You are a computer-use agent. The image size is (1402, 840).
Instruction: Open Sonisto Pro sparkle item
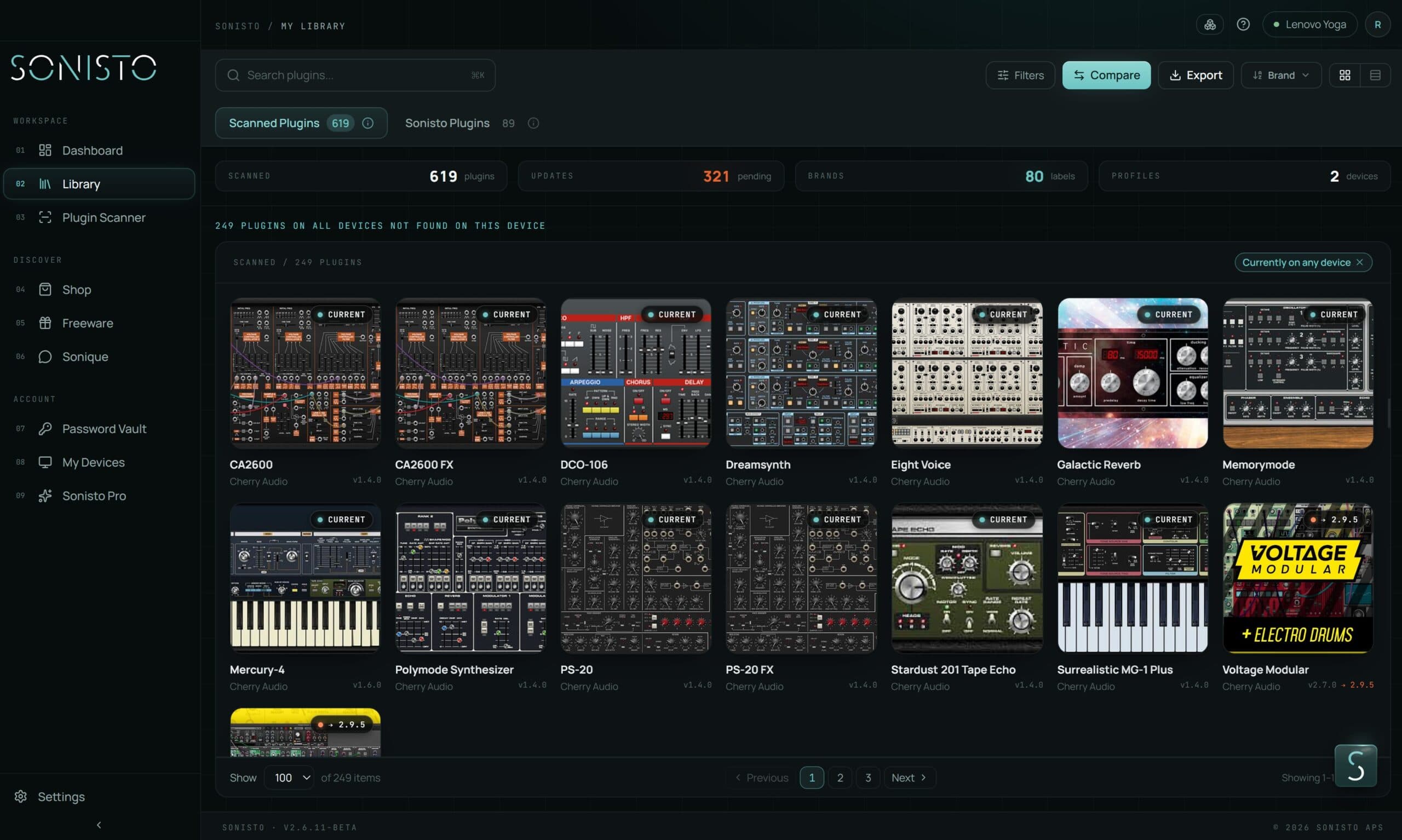[99, 495]
